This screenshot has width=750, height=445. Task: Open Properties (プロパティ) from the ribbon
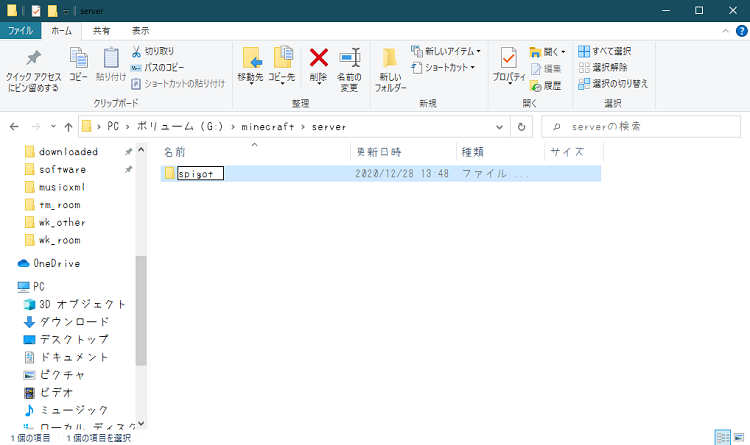[508, 60]
